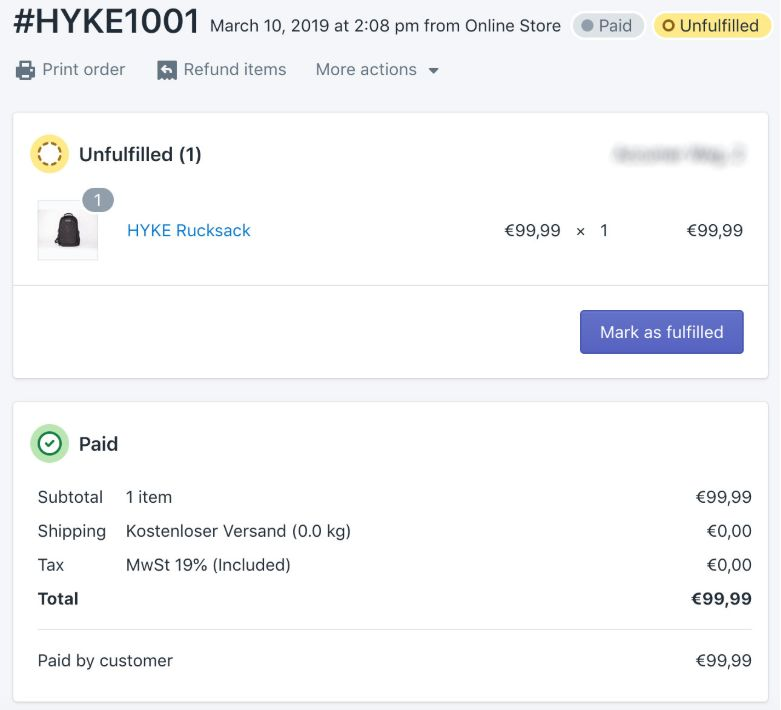Image resolution: width=781 pixels, height=710 pixels.
Task: Click the yellow Unfulfilled status circle icon
Action: pyautogui.click(x=49, y=154)
